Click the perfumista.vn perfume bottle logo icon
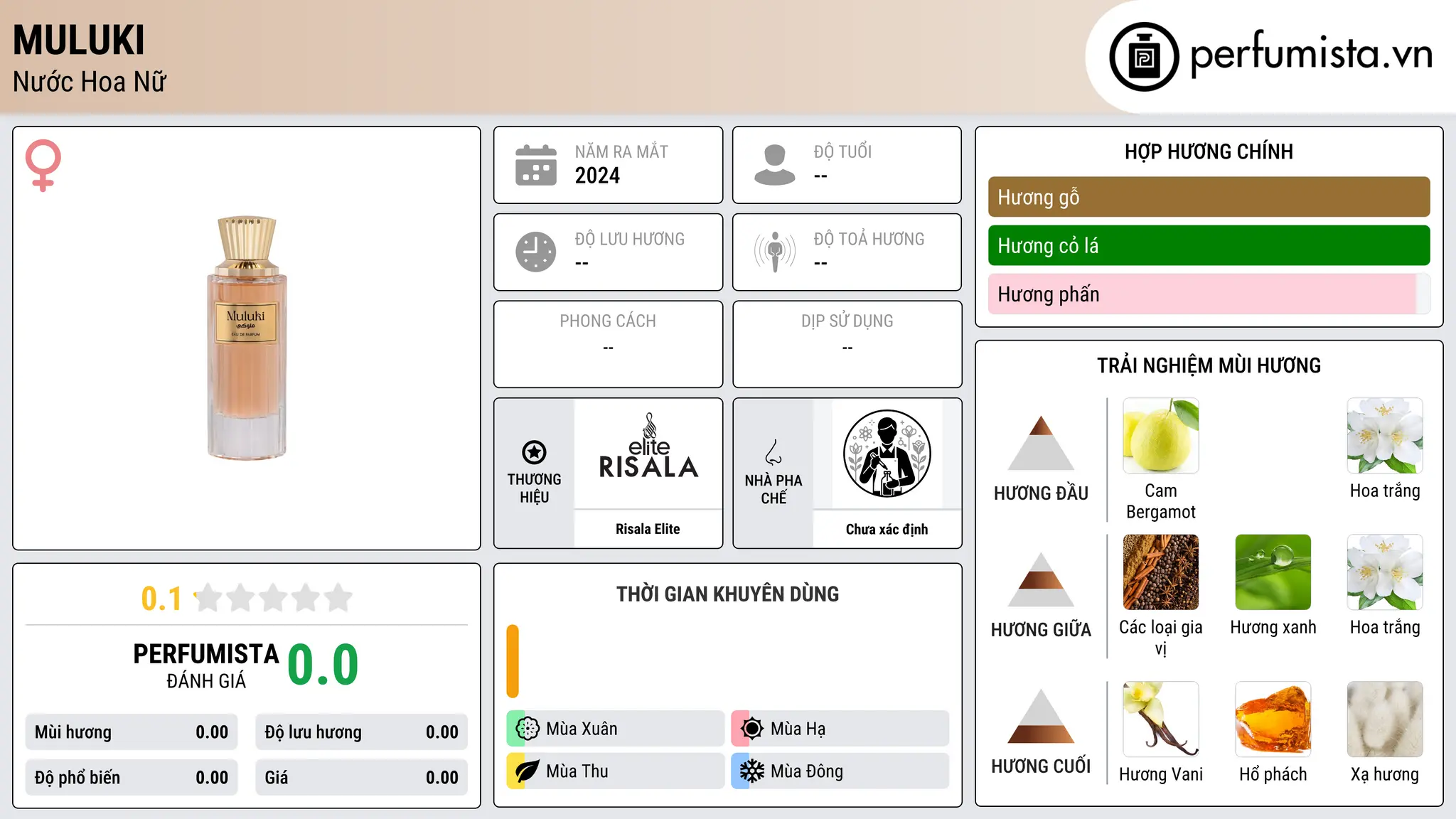The height and width of the screenshot is (819, 1456). click(x=1144, y=56)
